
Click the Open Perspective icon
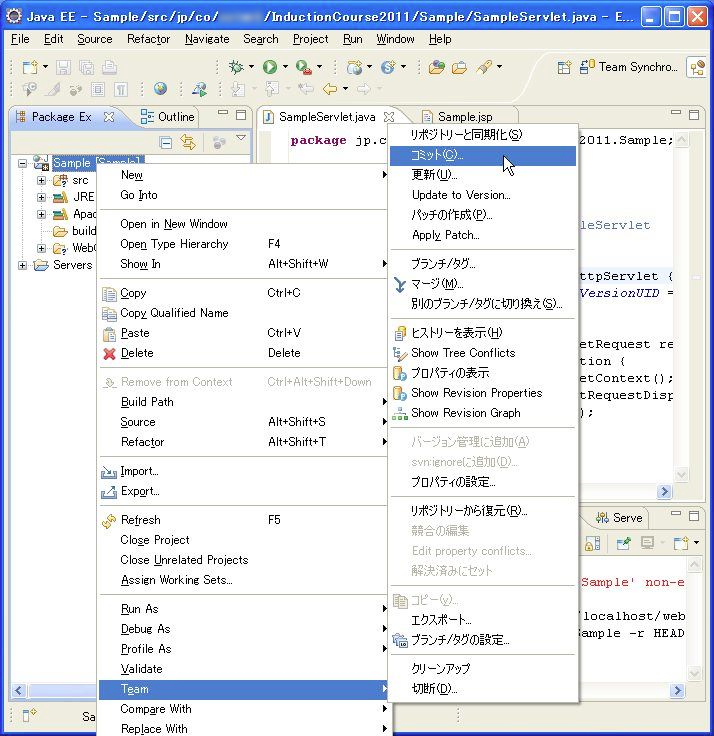pos(564,67)
